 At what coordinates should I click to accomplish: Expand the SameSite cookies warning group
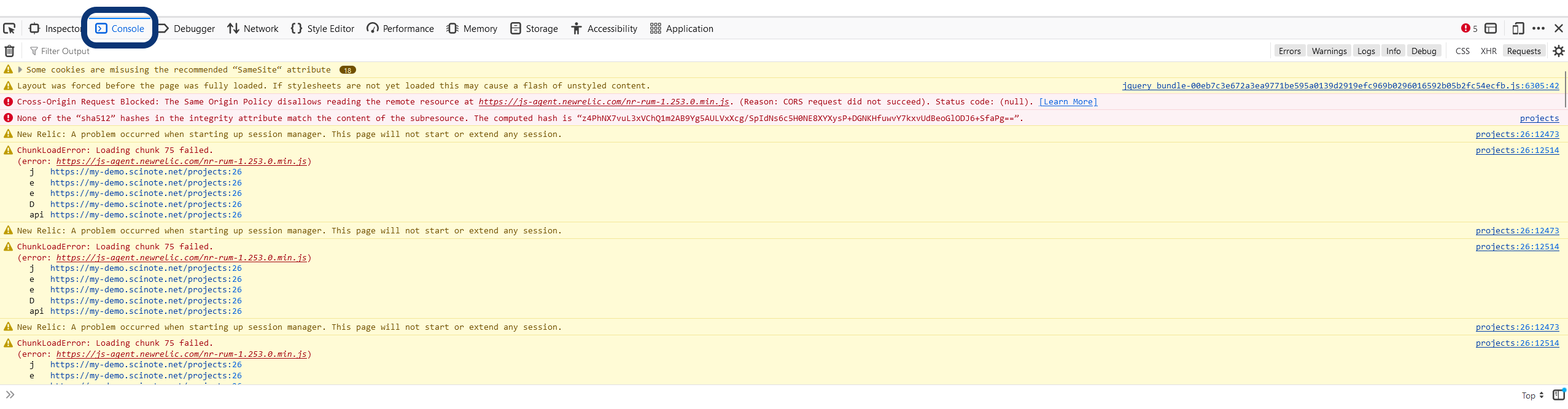tap(20, 69)
